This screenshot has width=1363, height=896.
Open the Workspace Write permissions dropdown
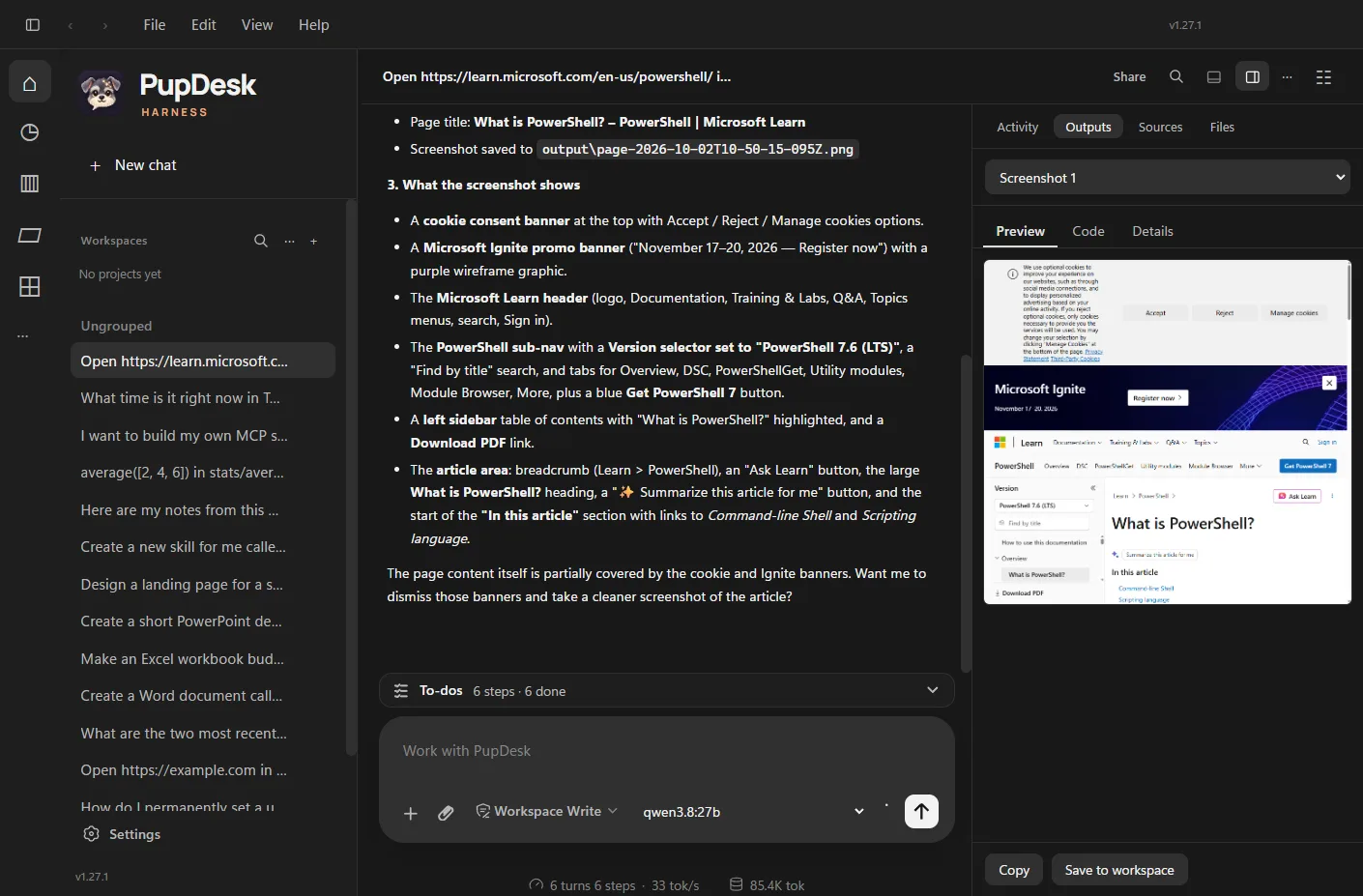(x=547, y=811)
